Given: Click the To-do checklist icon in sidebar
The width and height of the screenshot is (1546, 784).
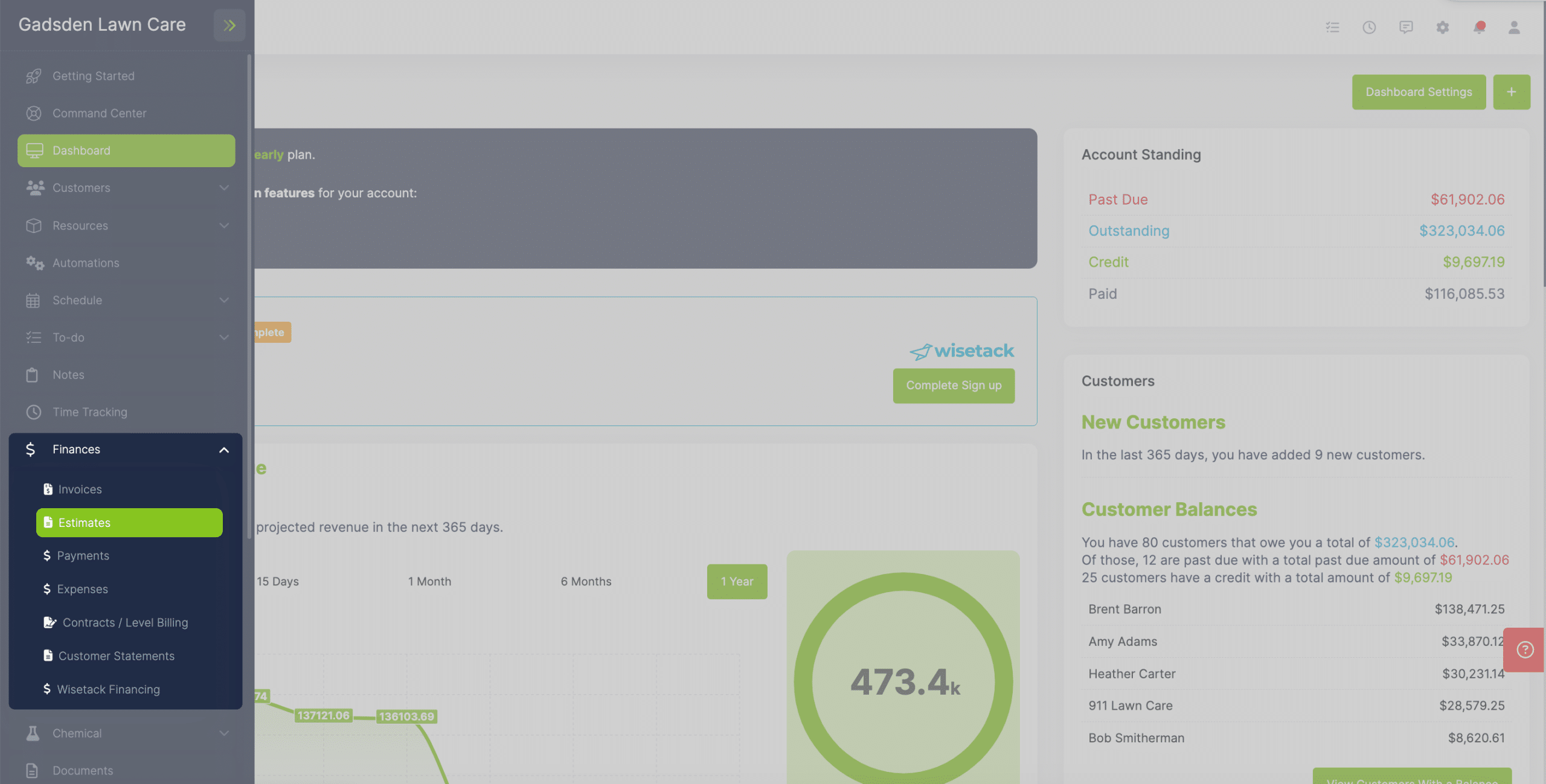Looking at the screenshot, I should coord(34,337).
